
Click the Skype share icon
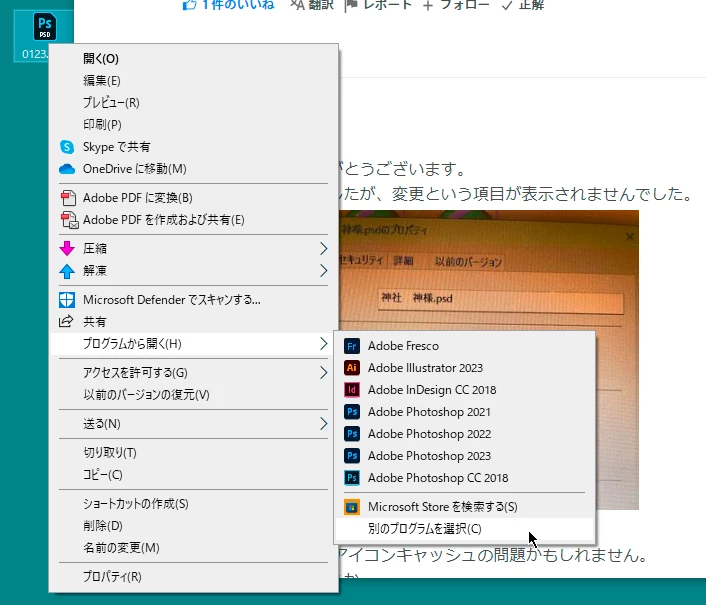(67, 147)
